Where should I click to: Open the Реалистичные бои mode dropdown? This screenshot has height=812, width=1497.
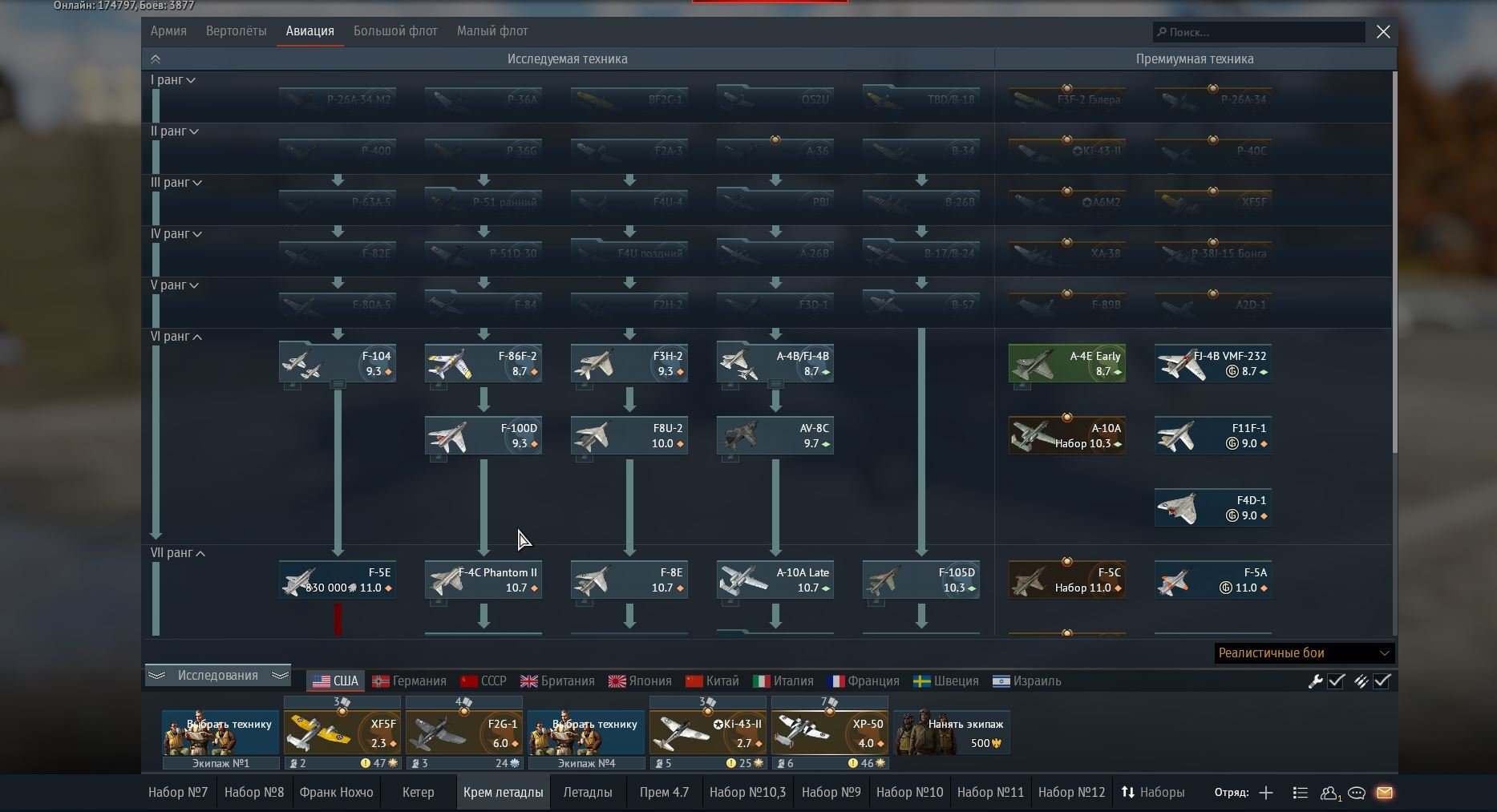(x=1304, y=653)
